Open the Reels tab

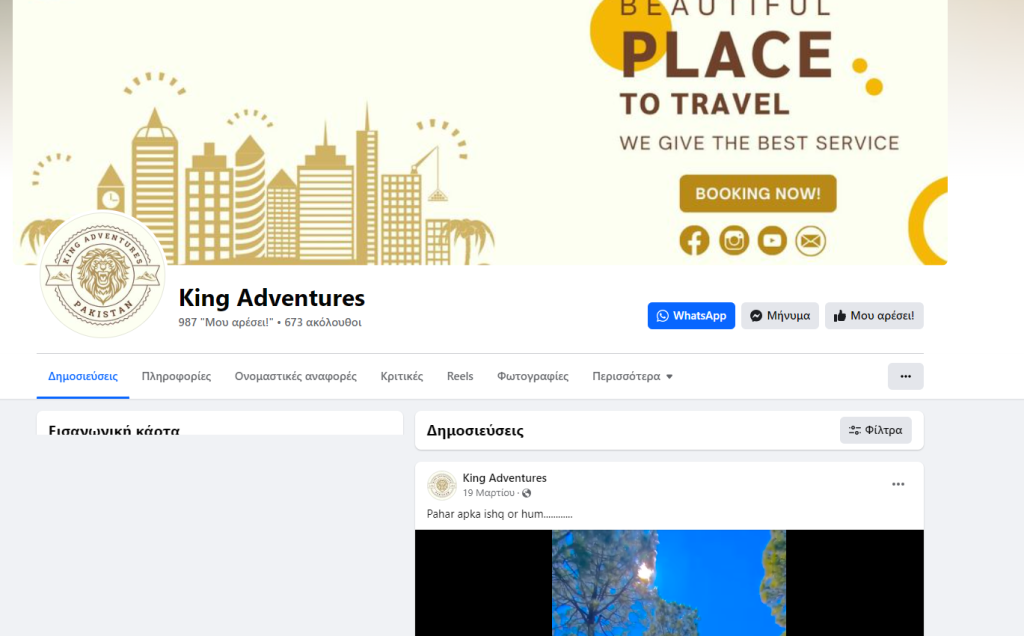(x=460, y=376)
